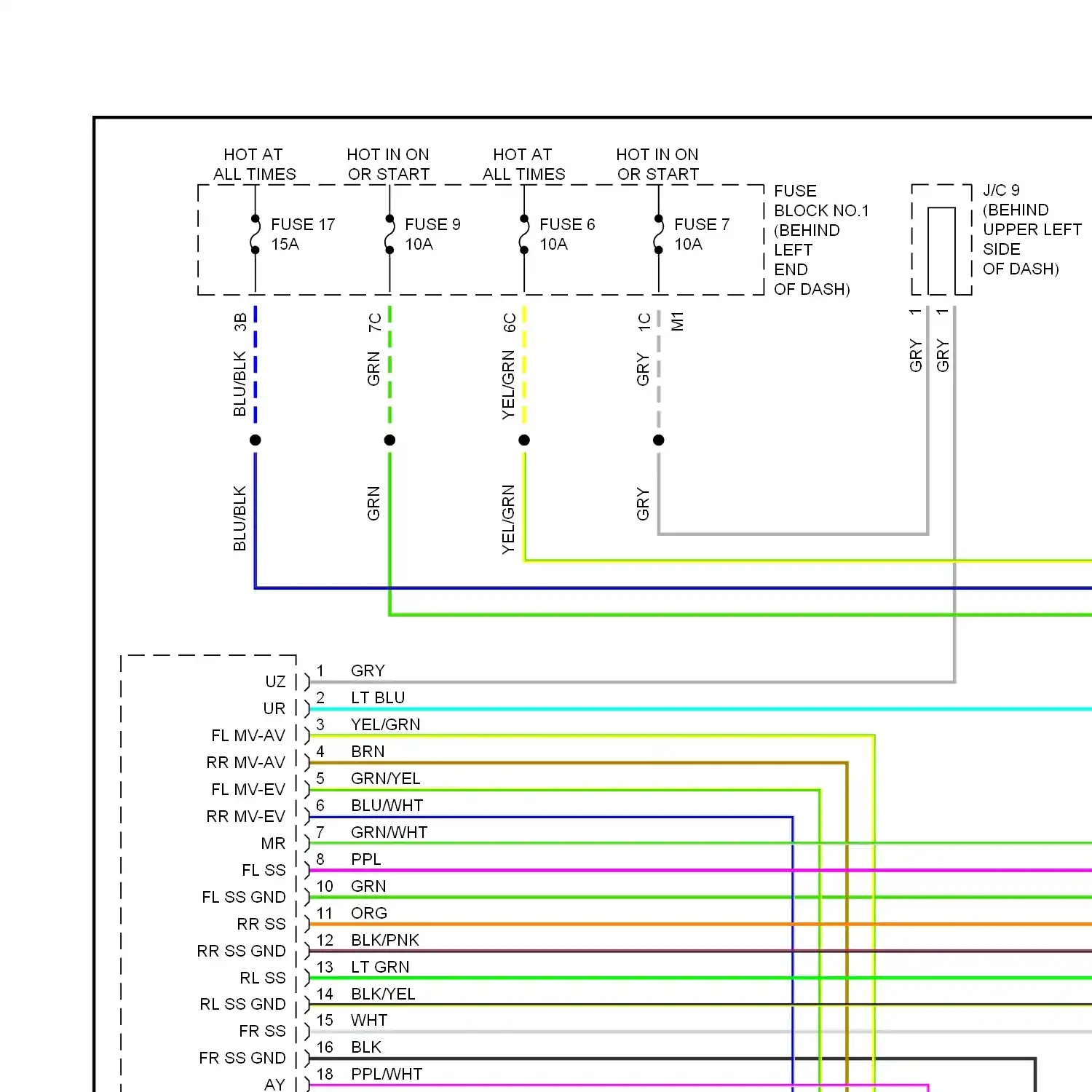Select terminal label 3B

(x=240, y=323)
